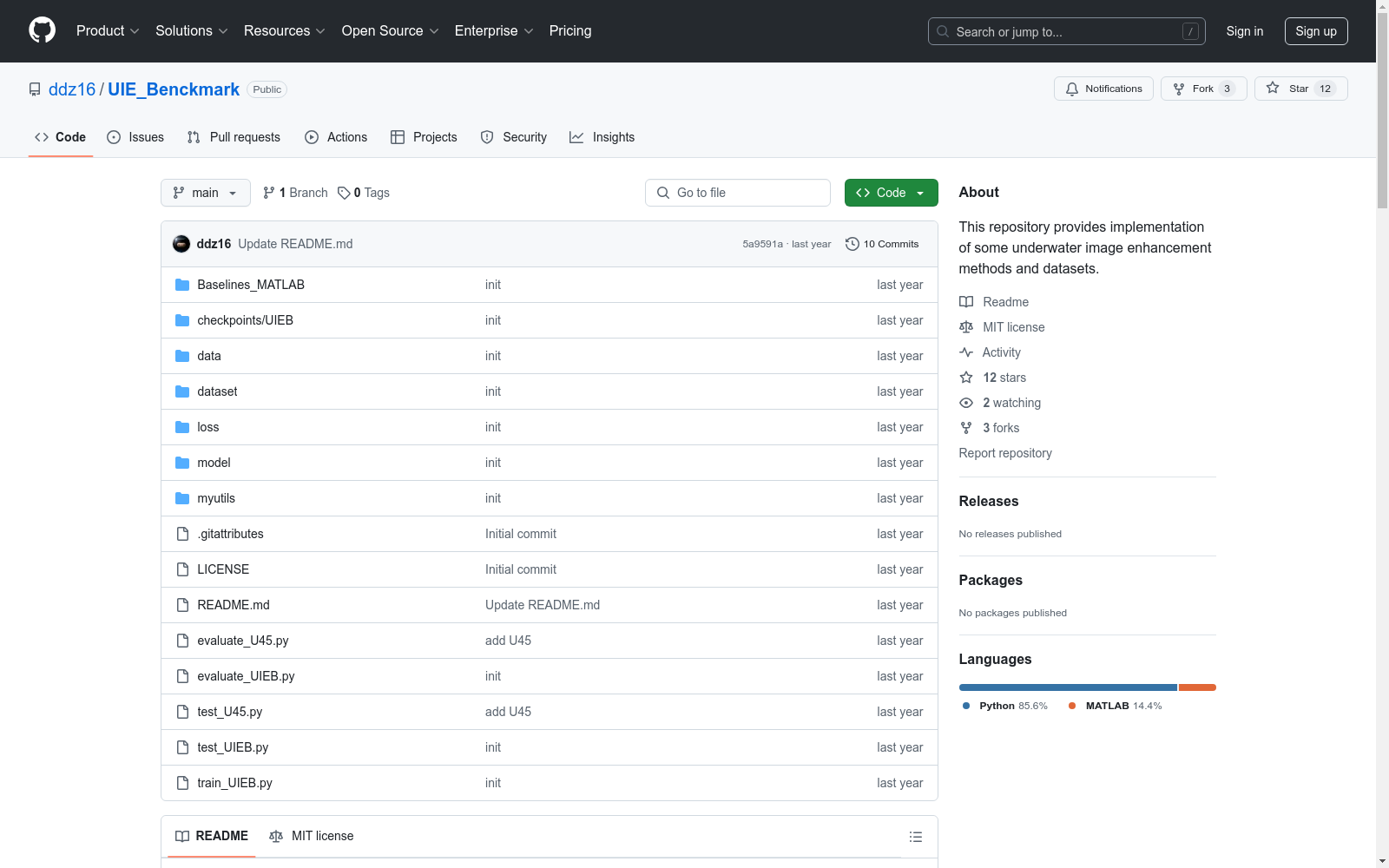The height and width of the screenshot is (868, 1389).
Task: Select the dataset folder icon
Action: coord(182,391)
